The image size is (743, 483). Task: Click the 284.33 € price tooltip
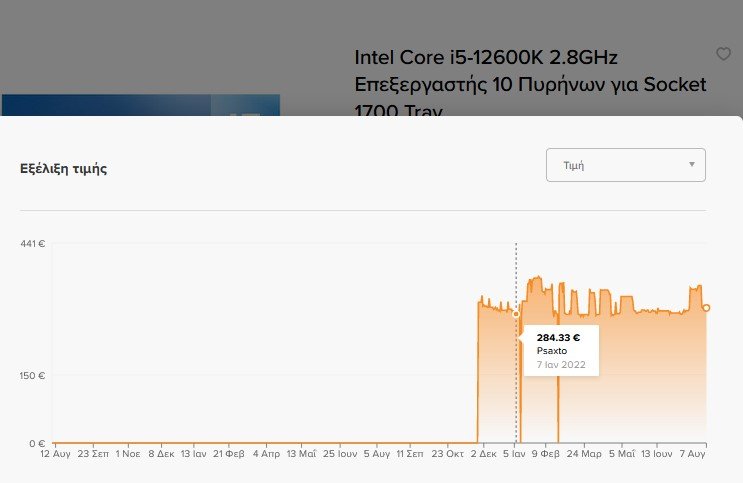pos(558,337)
